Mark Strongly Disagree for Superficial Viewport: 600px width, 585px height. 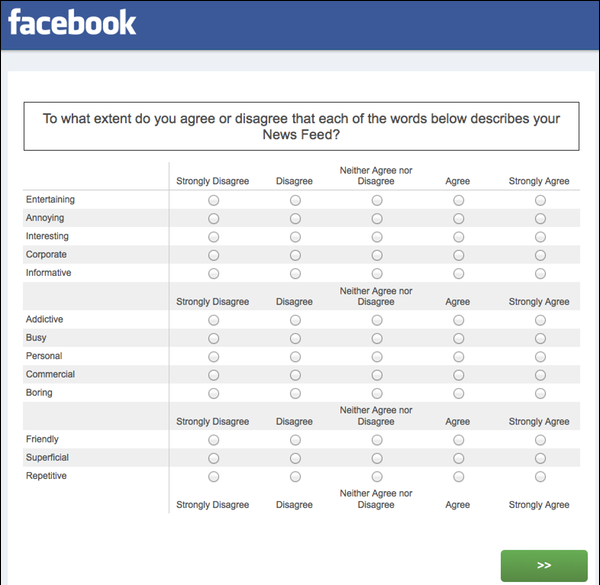214,458
